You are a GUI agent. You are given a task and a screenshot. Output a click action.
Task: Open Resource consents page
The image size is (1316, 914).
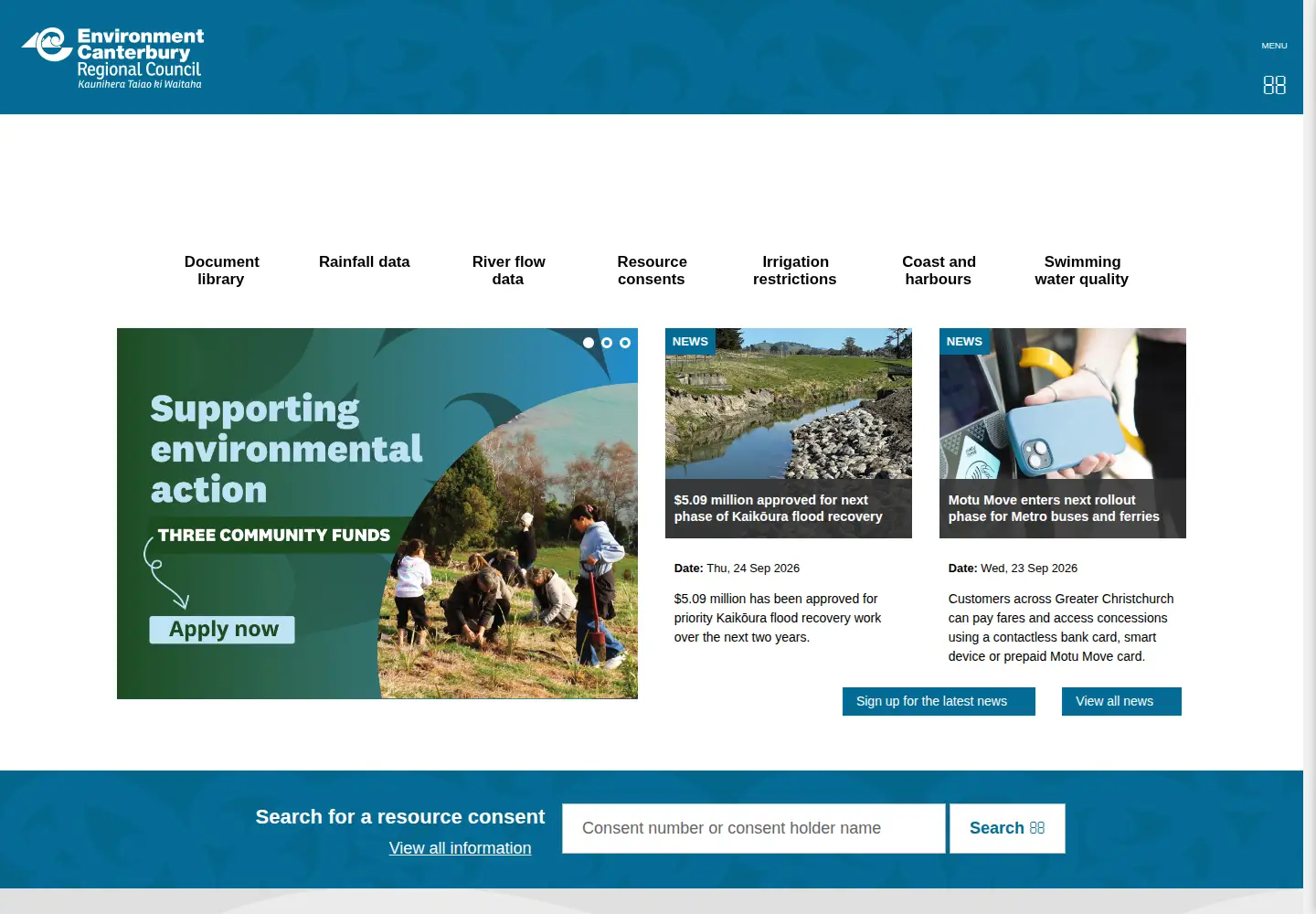652,271
